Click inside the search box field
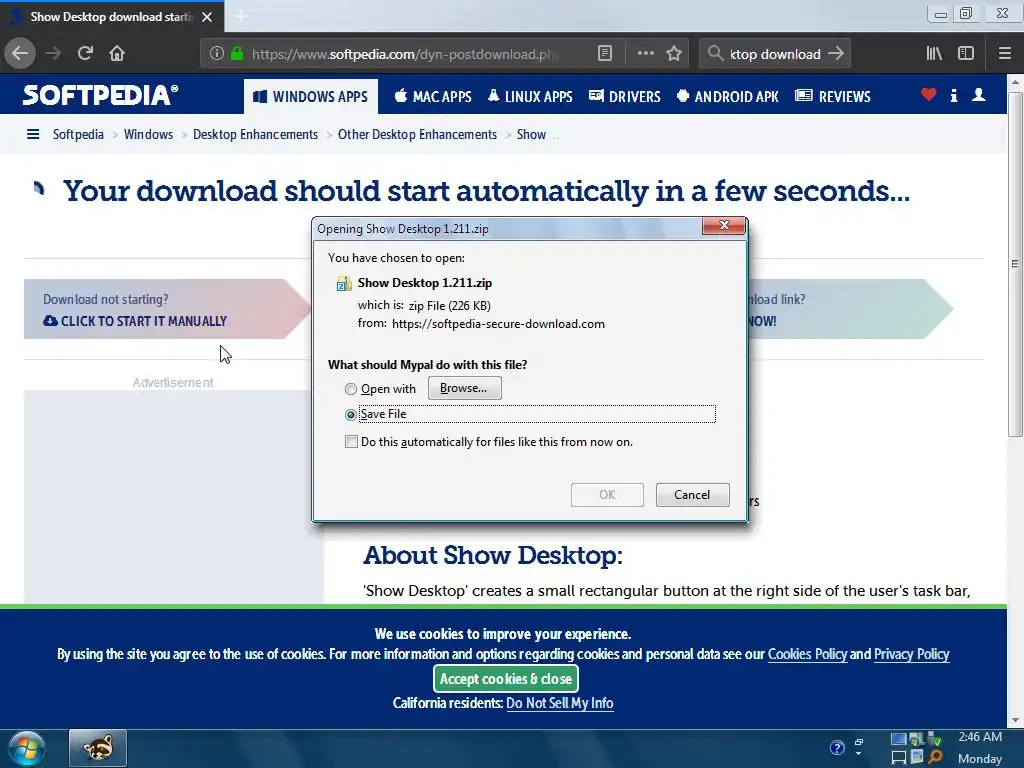The width and height of the screenshot is (1024, 768). (775, 54)
